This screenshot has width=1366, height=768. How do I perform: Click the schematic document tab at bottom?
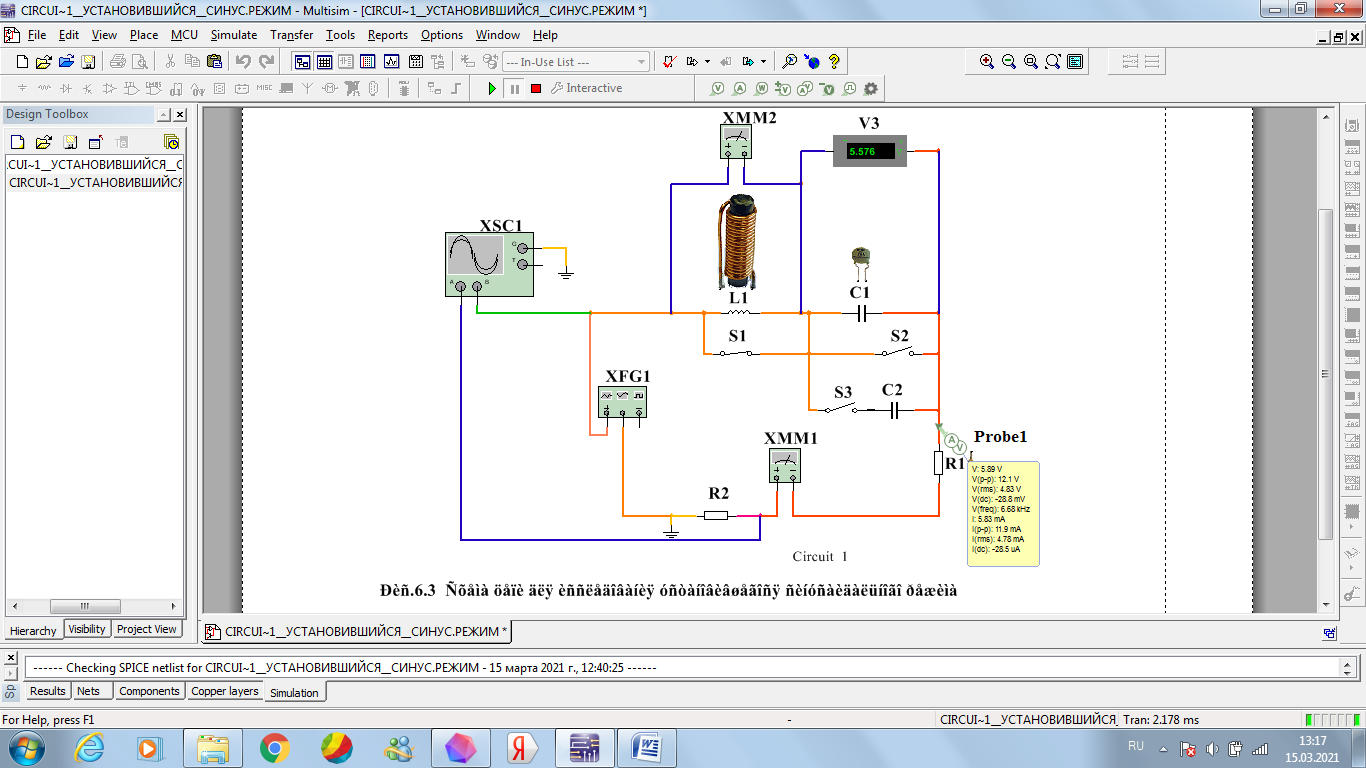[358, 631]
